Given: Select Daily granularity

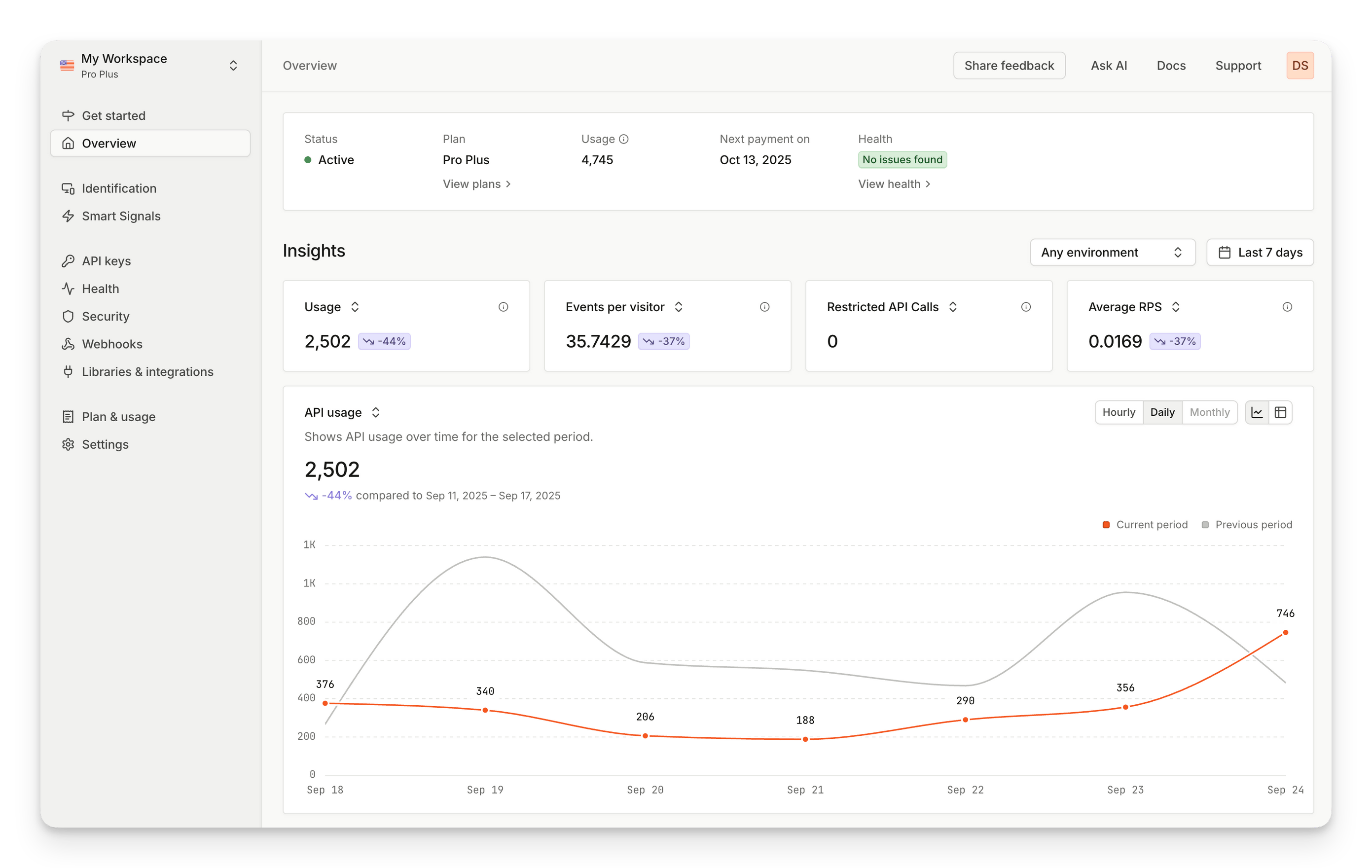Looking at the screenshot, I should 1162,413.
